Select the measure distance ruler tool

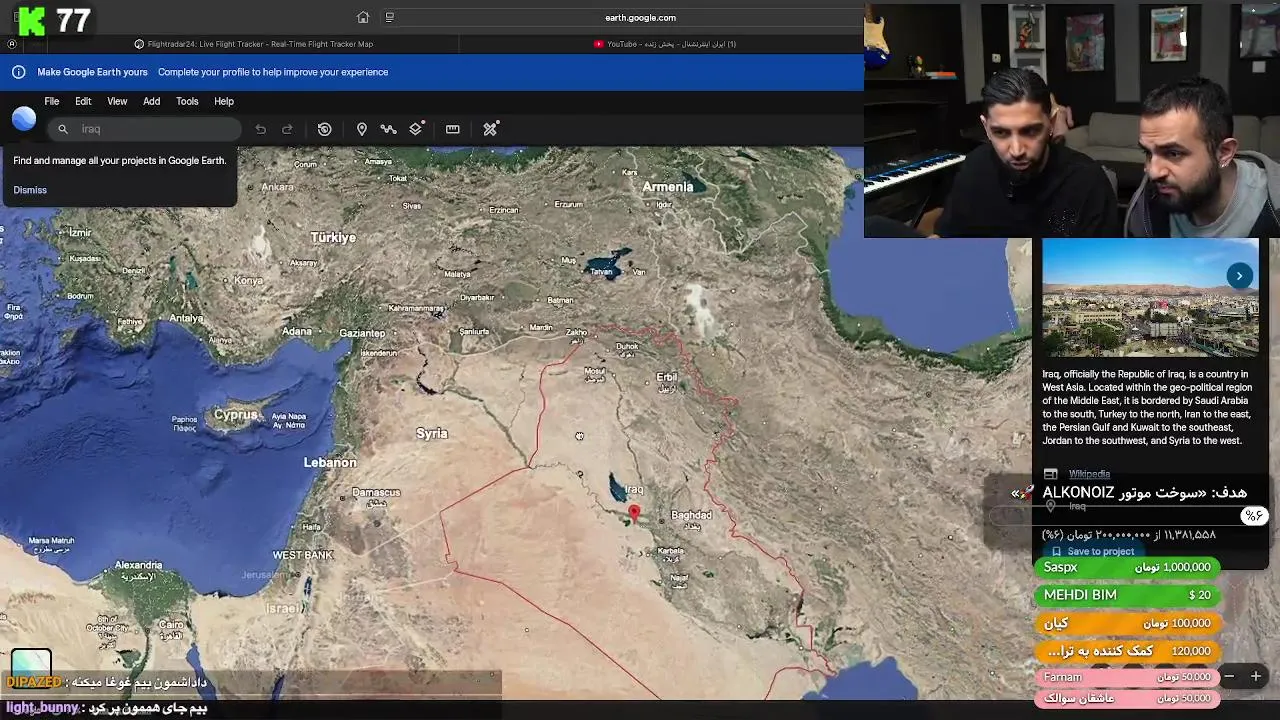pyautogui.click(x=453, y=129)
